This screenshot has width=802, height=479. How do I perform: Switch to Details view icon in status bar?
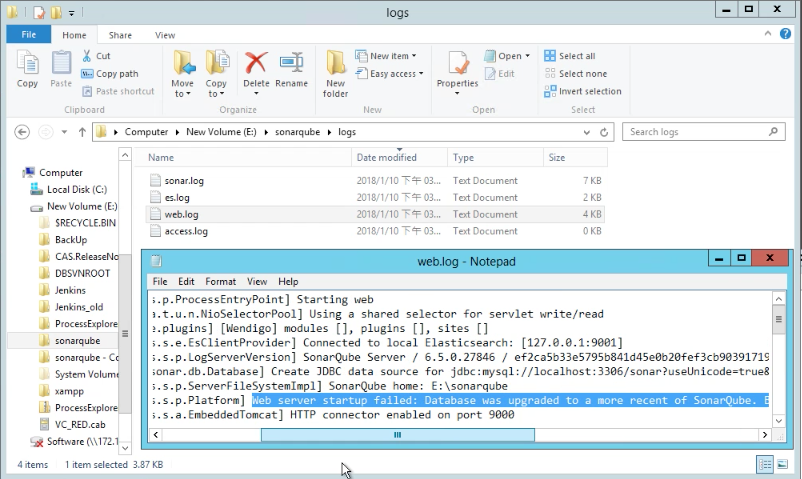click(765, 465)
